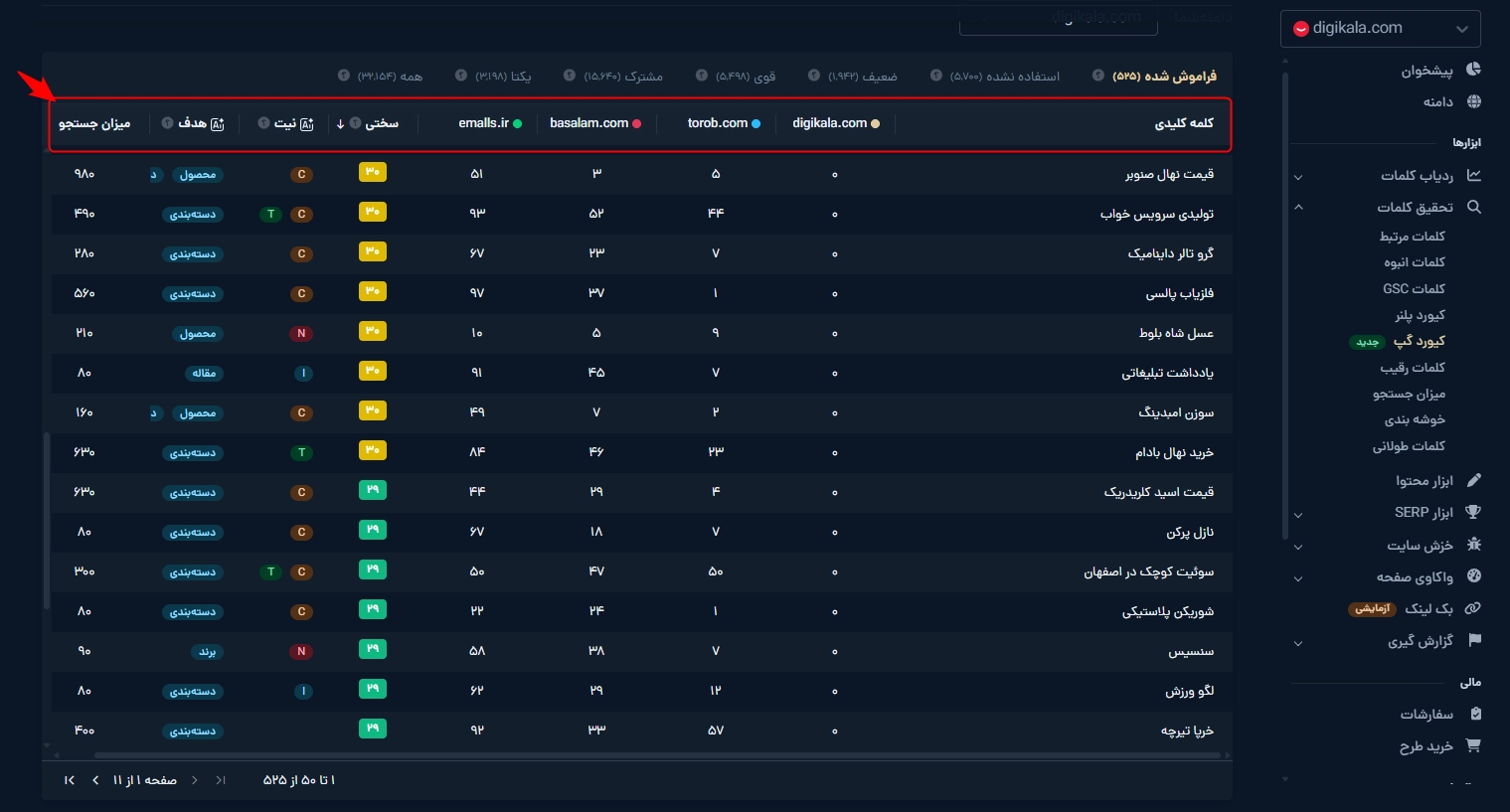Open کلمات مرتبط in the sidebar
The width and height of the screenshot is (1510, 812).
coord(1413,236)
